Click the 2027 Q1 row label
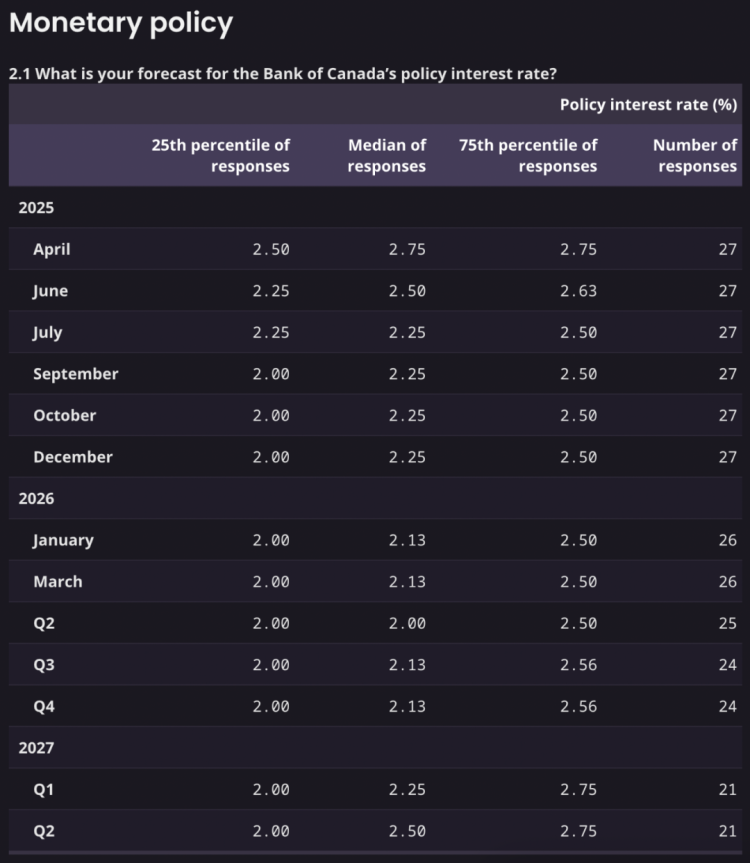The height and width of the screenshot is (863, 750). [44, 790]
